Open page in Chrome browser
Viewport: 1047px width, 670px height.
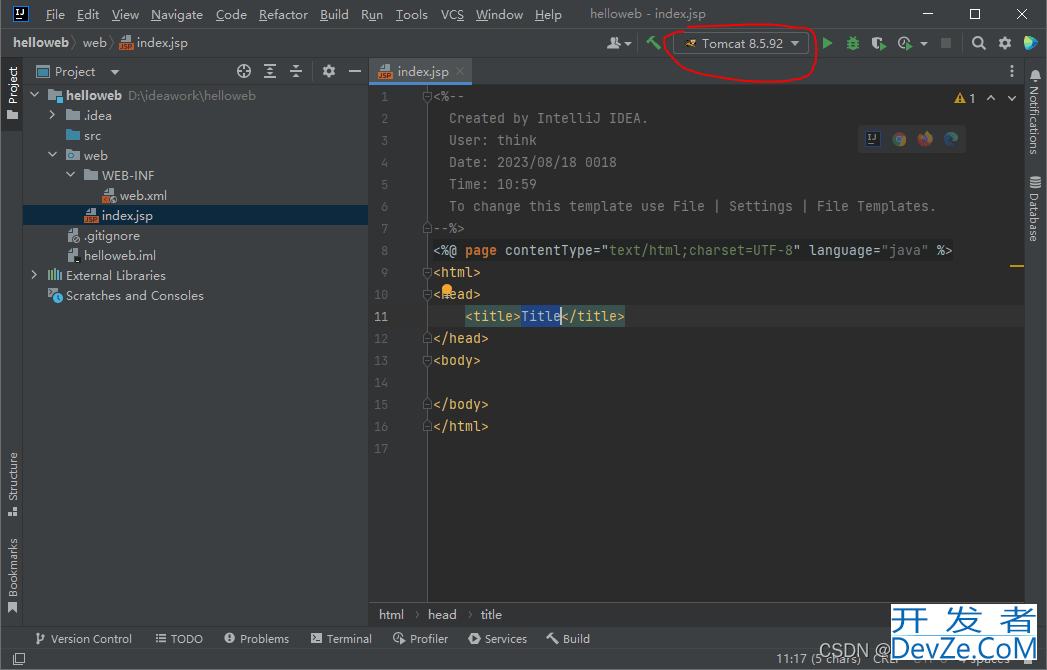tap(899, 138)
